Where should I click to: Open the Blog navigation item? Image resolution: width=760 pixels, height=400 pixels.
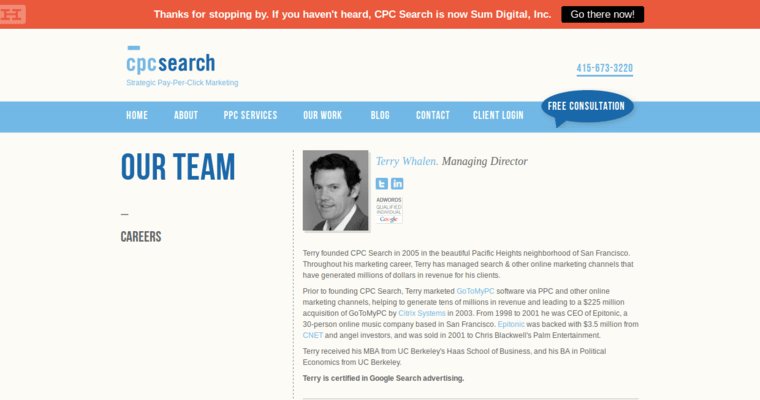tap(380, 115)
